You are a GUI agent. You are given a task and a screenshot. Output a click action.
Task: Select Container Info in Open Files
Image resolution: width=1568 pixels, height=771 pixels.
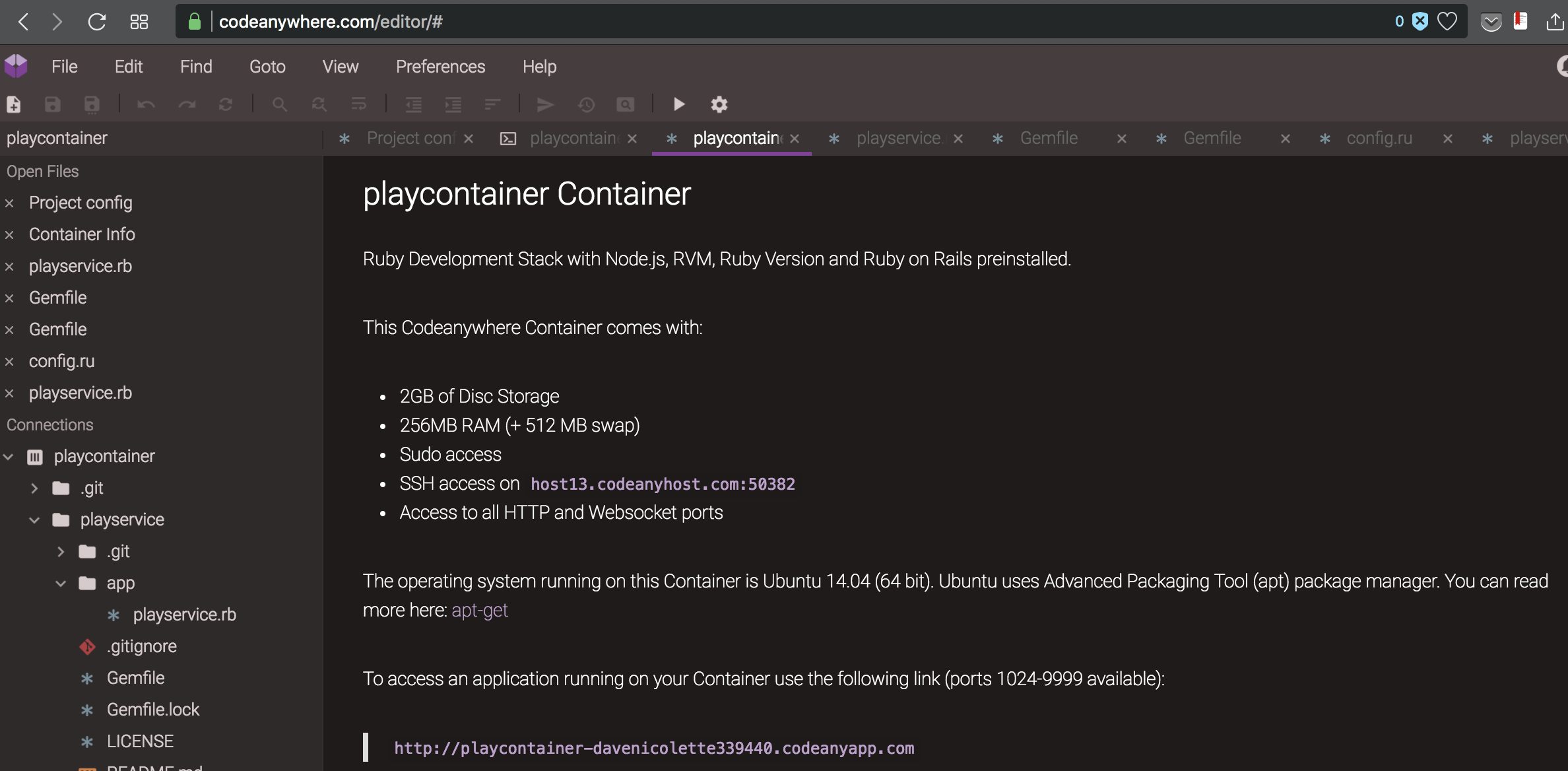tap(82, 234)
